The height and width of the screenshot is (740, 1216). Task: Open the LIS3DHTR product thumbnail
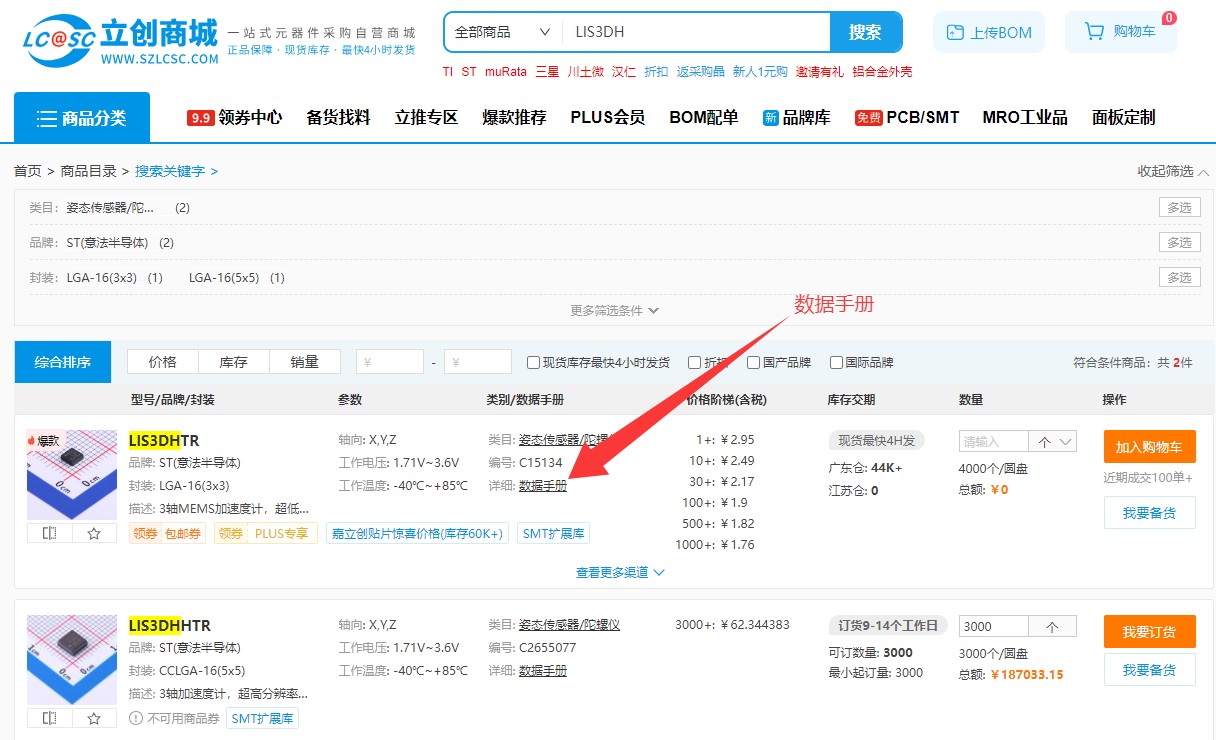click(72, 477)
